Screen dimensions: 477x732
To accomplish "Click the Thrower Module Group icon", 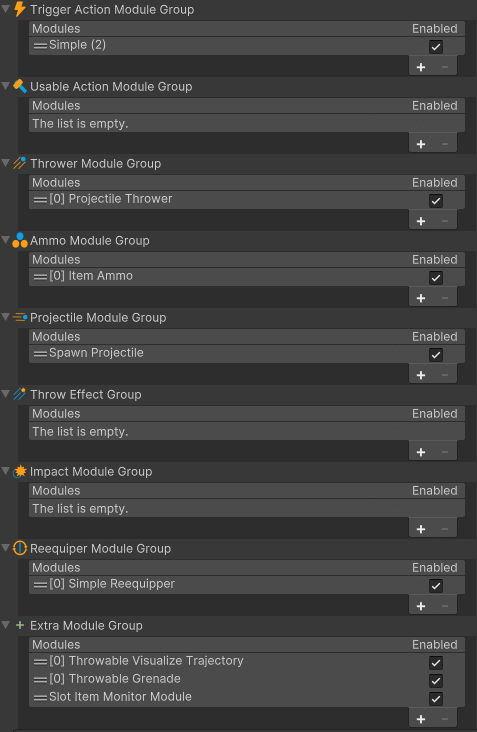I will pyautogui.click(x=20, y=163).
